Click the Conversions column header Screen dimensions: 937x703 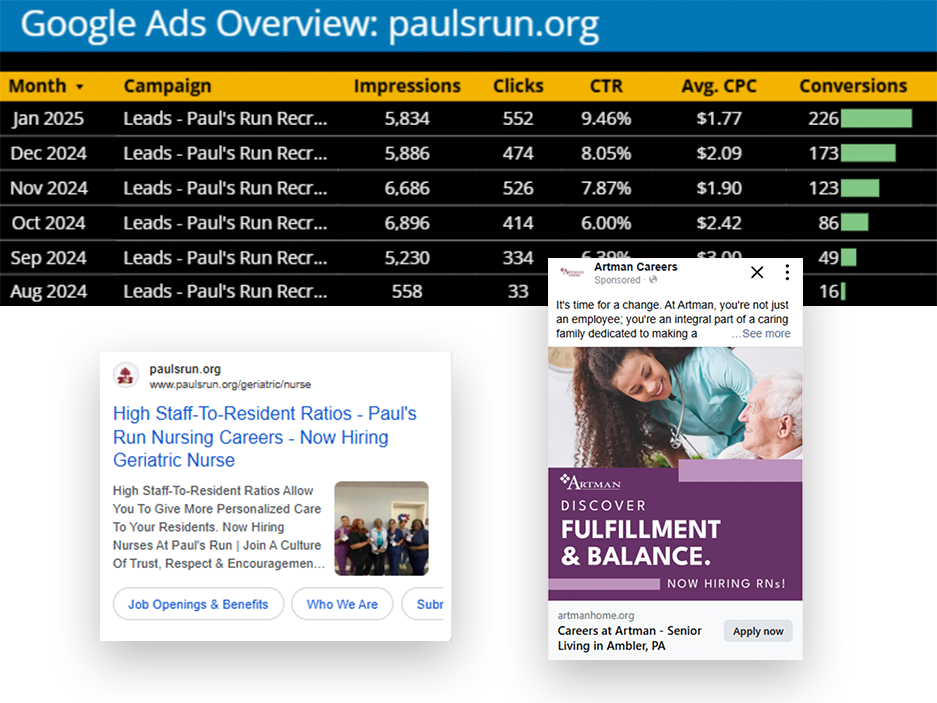[853, 86]
